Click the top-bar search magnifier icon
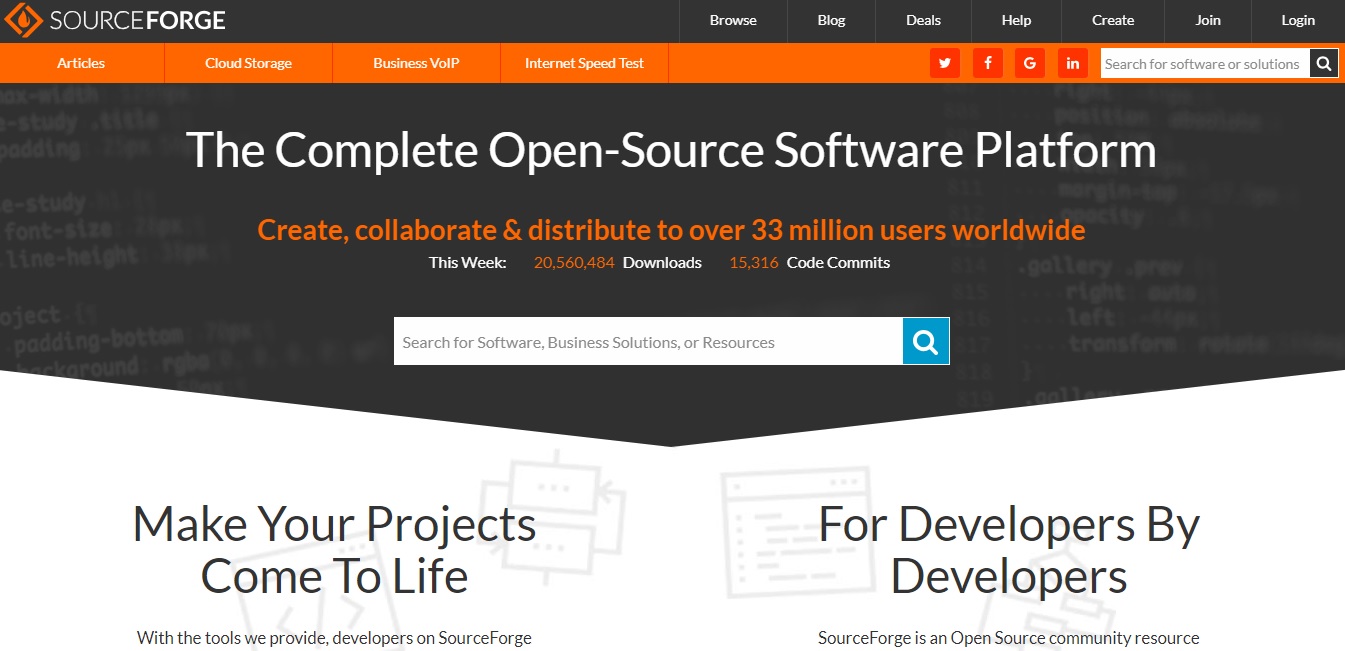 tap(1324, 64)
